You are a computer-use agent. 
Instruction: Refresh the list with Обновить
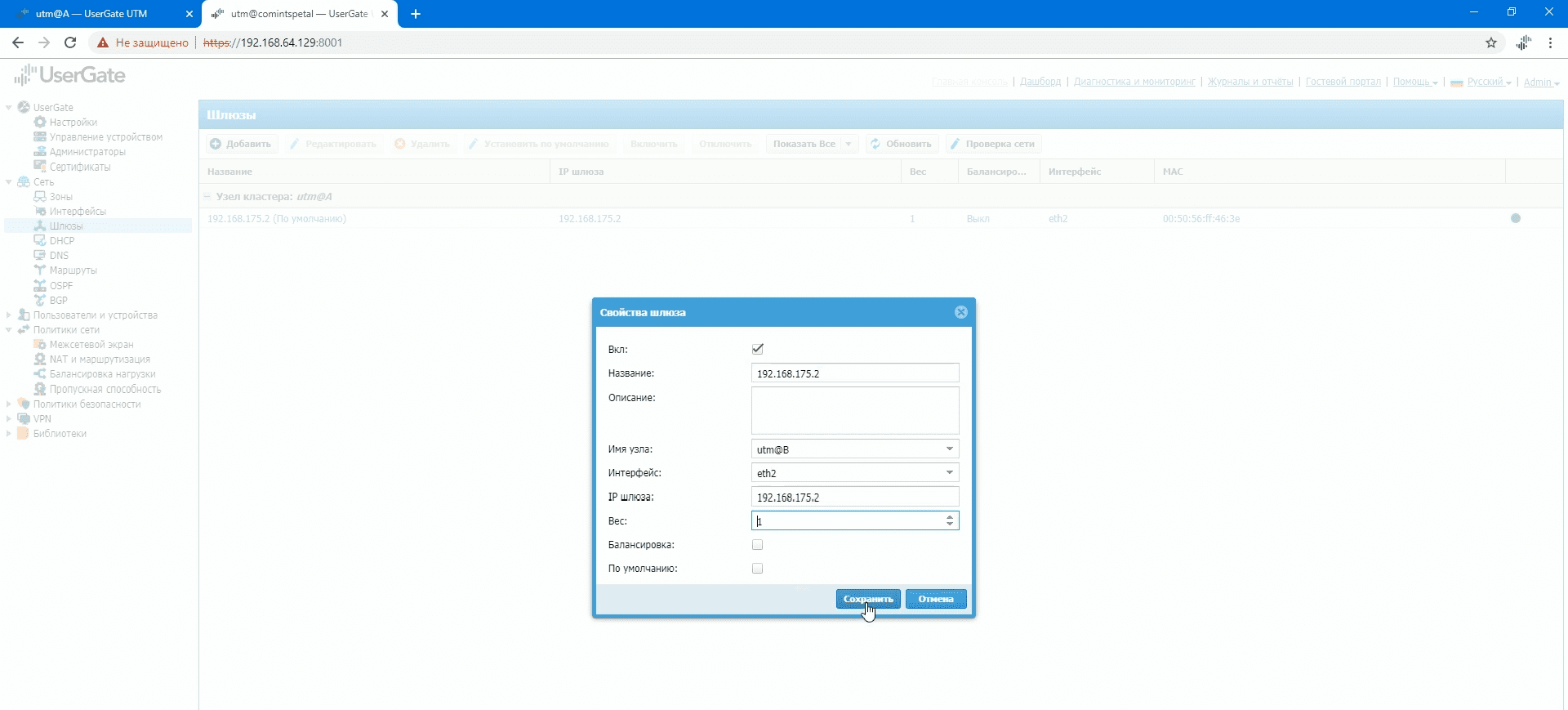[x=902, y=144]
